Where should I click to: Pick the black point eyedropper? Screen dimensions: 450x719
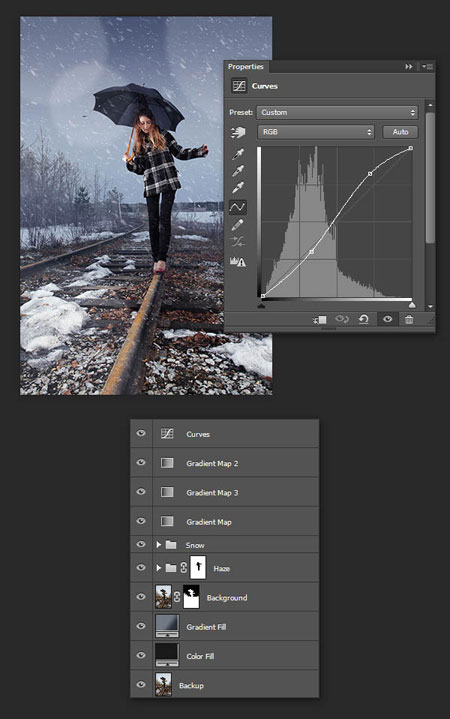[238, 154]
